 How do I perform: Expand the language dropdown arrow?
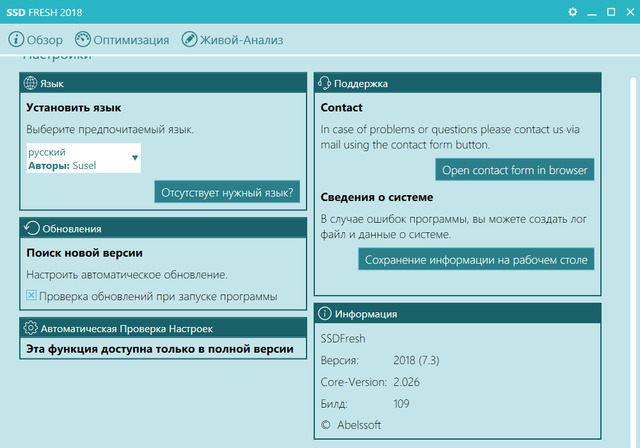pyautogui.click(x=134, y=157)
